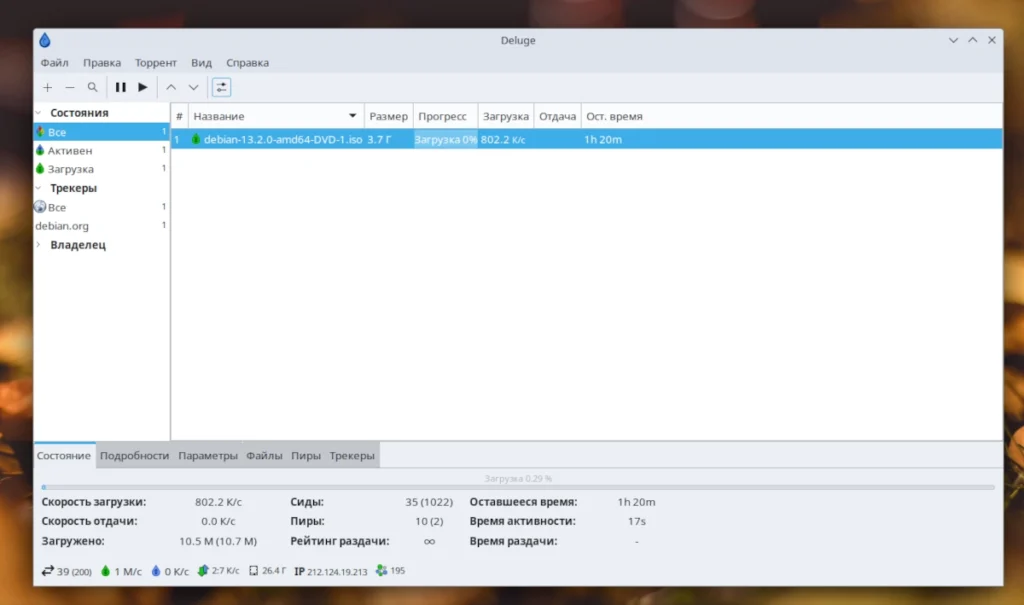Click the add torrent plus icon
Screen dimensions: 1024x605
(48, 87)
